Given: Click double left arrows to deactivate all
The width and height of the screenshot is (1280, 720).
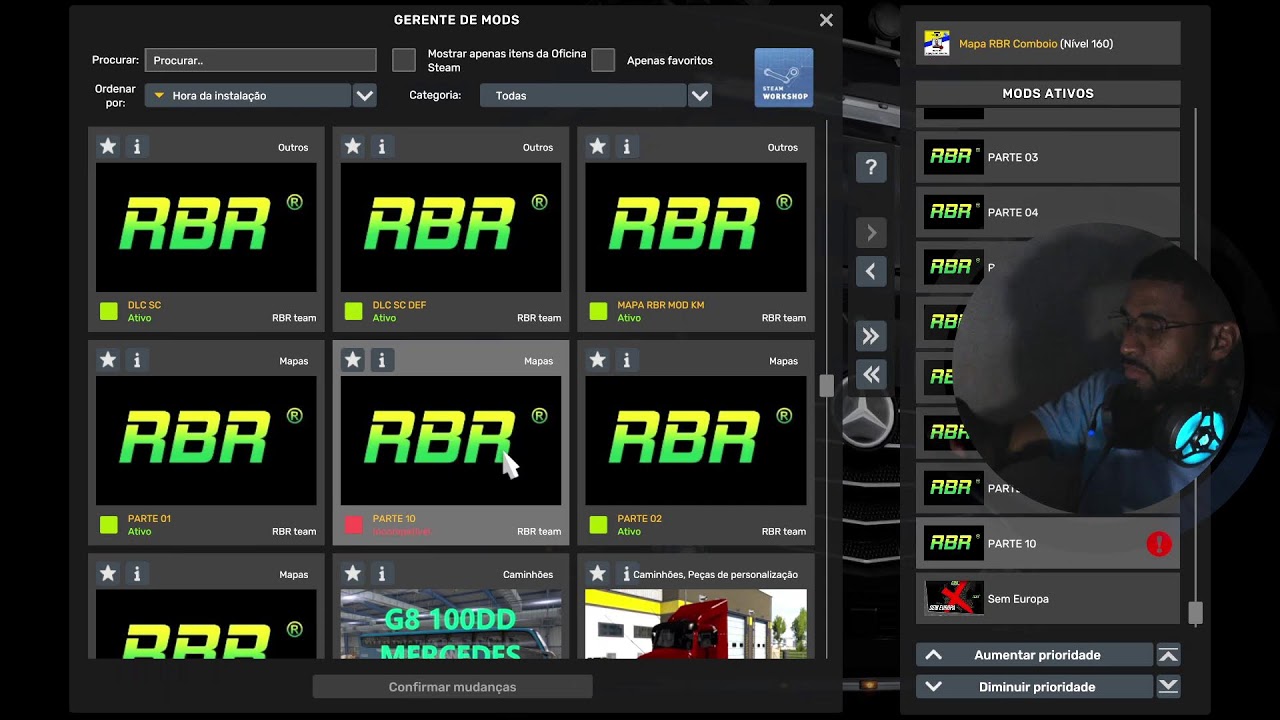Looking at the screenshot, I should tap(871, 374).
